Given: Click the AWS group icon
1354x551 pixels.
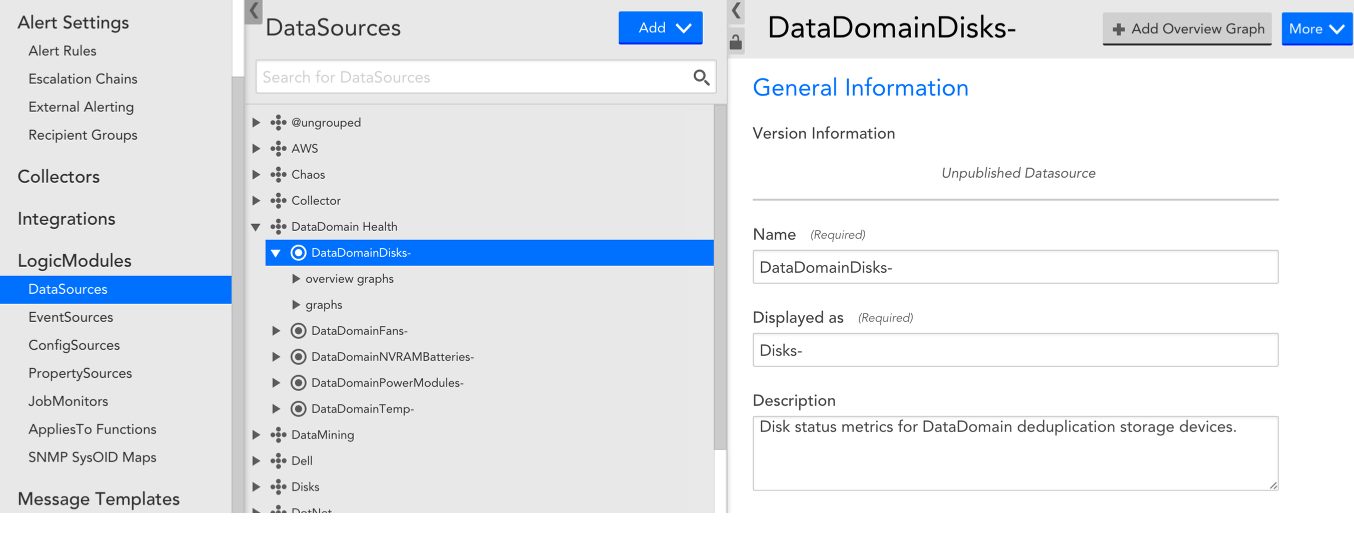Looking at the screenshot, I should [x=278, y=148].
